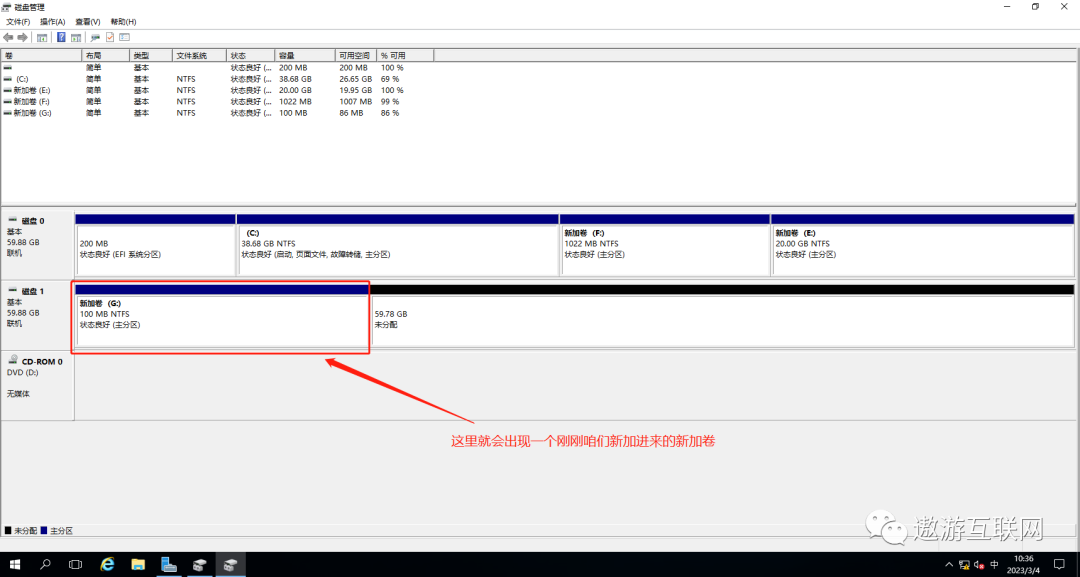Open Help via the blue question mark icon
Image resolution: width=1080 pixels, height=577 pixels.
pos(61,37)
